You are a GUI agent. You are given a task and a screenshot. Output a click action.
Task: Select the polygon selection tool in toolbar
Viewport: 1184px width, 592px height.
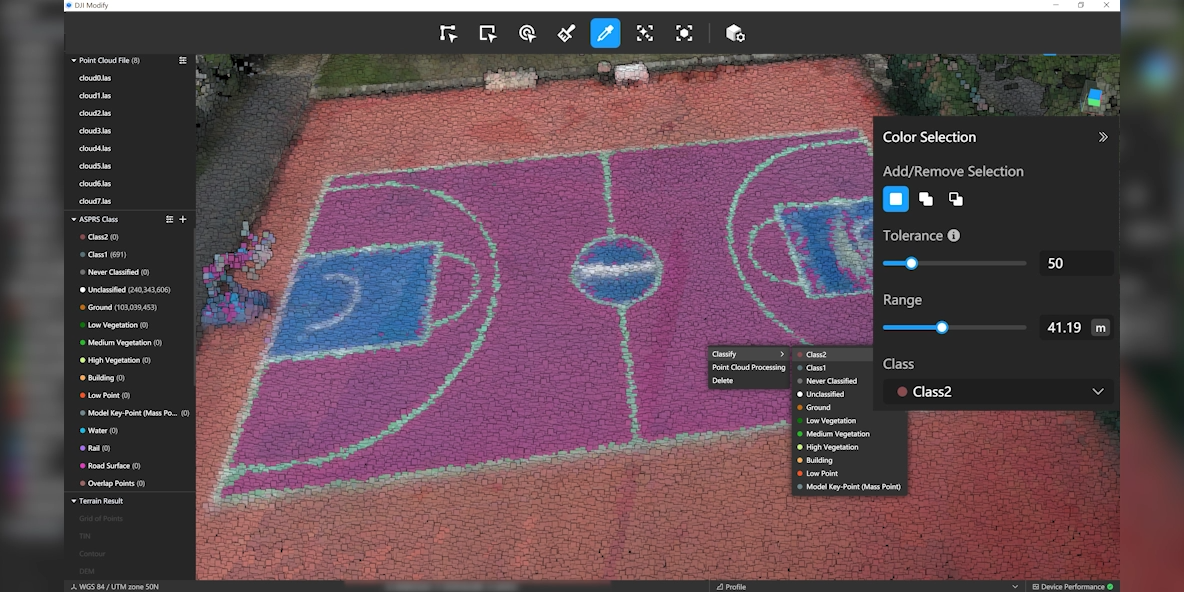click(x=448, y=33)
